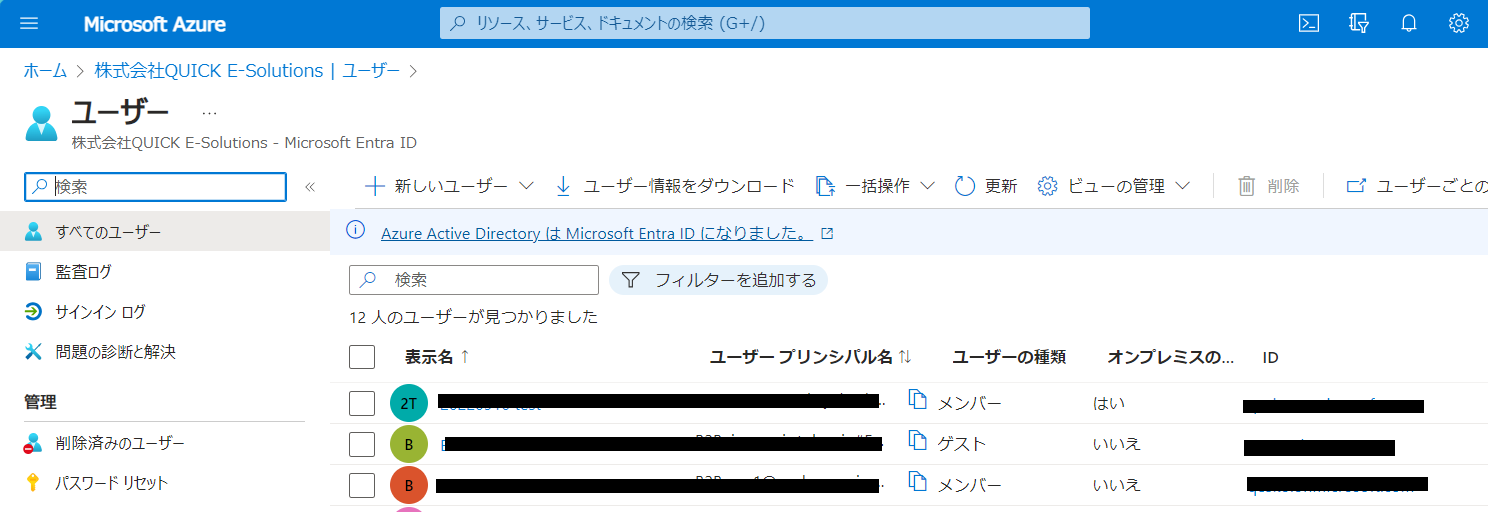
Task: Click the ID column header
Action: pos(1271,358)
